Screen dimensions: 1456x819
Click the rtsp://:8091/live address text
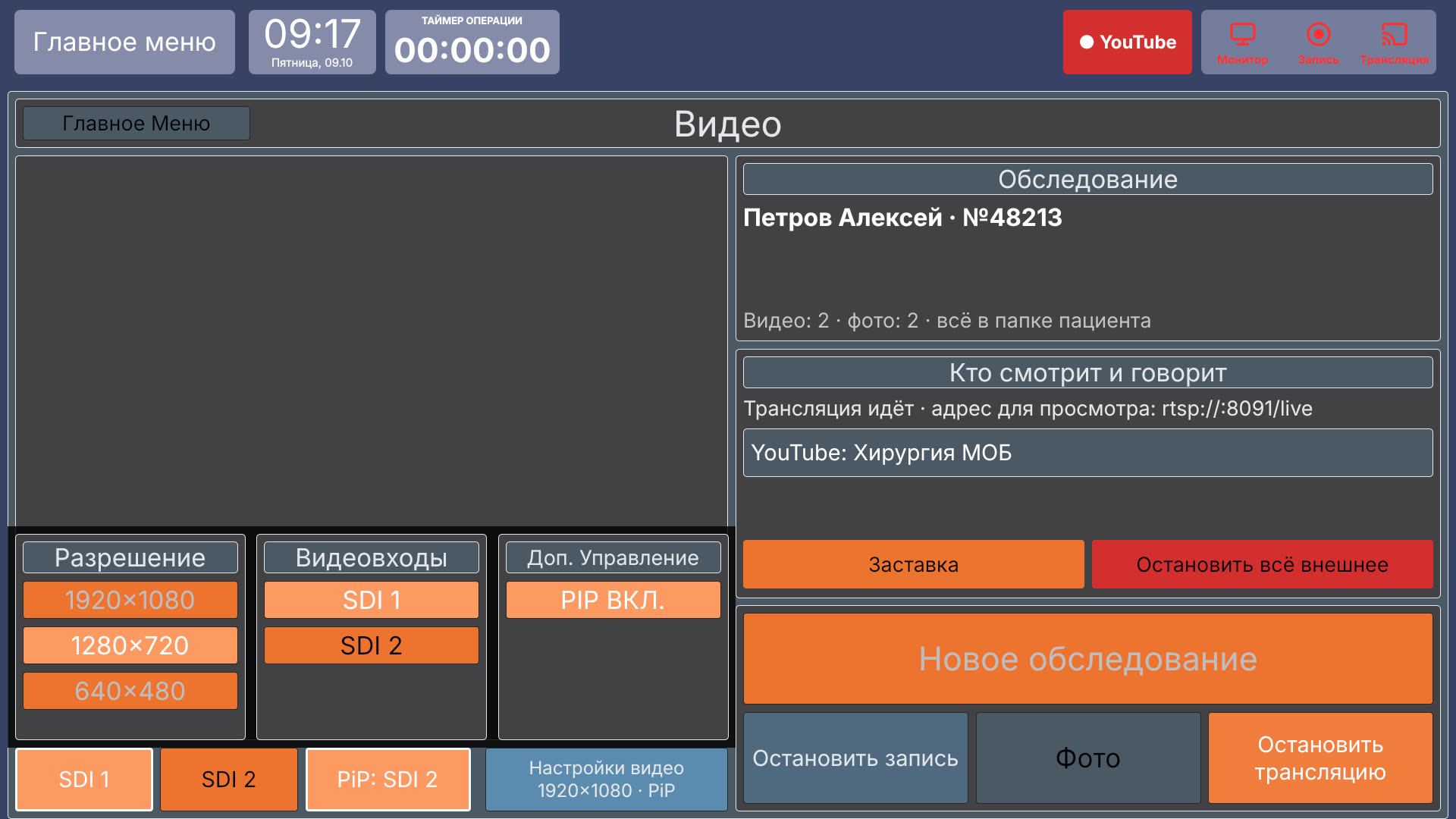[1237, 408]
